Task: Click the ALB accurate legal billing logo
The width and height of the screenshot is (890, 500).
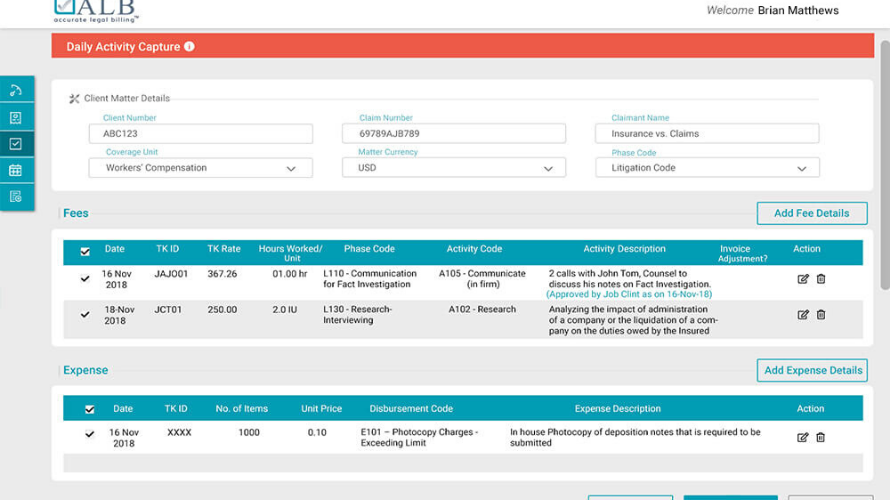Action: click(x=96, y=11)
